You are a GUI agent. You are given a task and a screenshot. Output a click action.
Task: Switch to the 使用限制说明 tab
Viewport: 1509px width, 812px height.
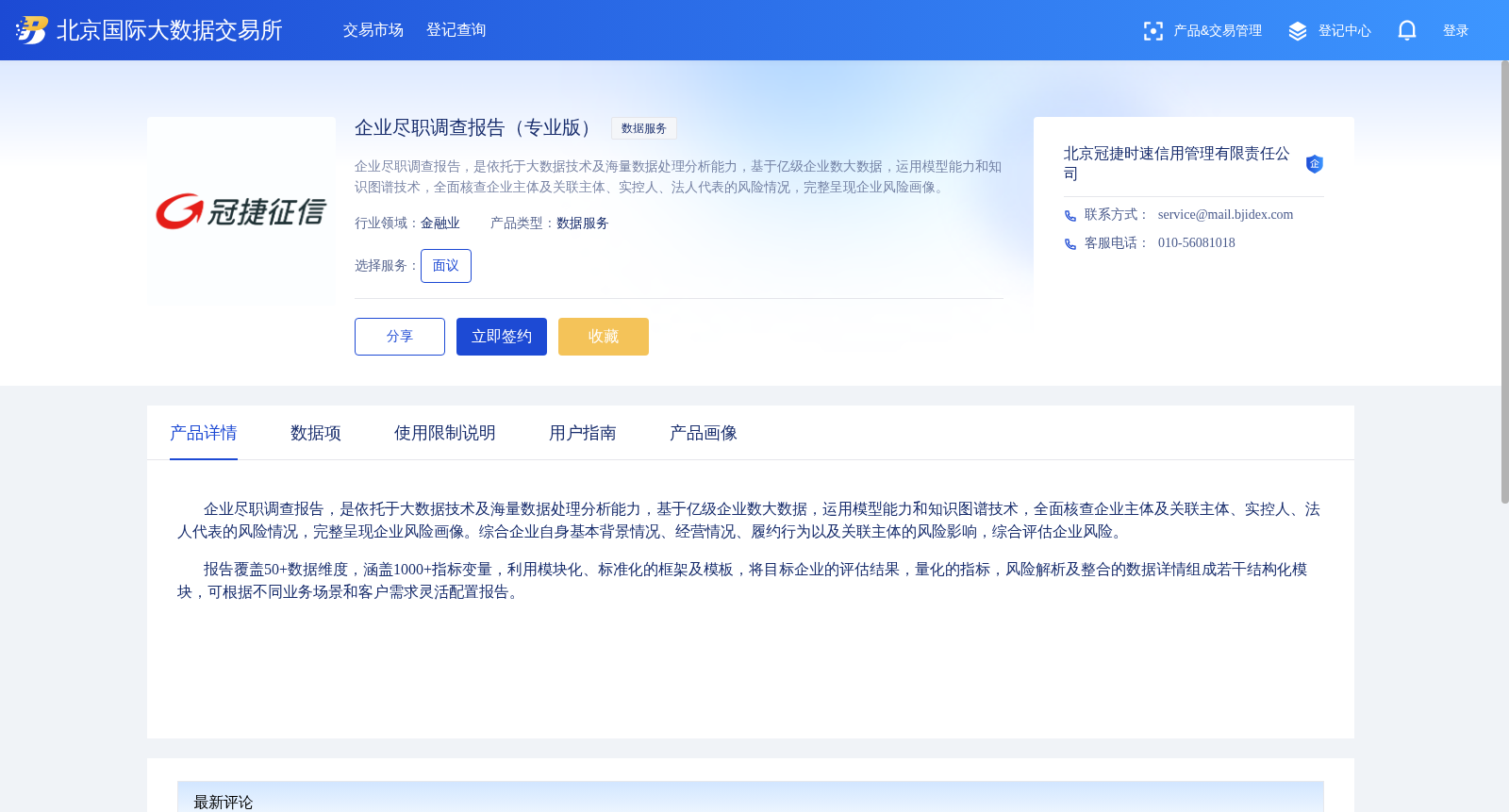pos(445,433)
